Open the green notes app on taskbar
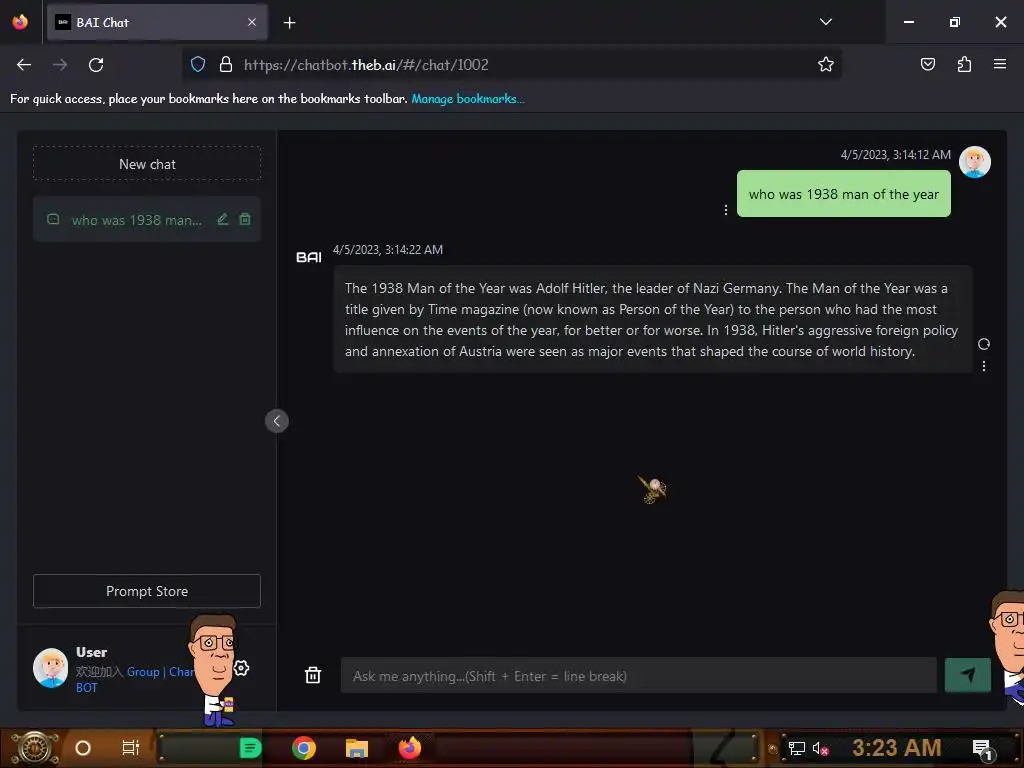The width and height of the screenshot is (1024, 768). point(250,748)
